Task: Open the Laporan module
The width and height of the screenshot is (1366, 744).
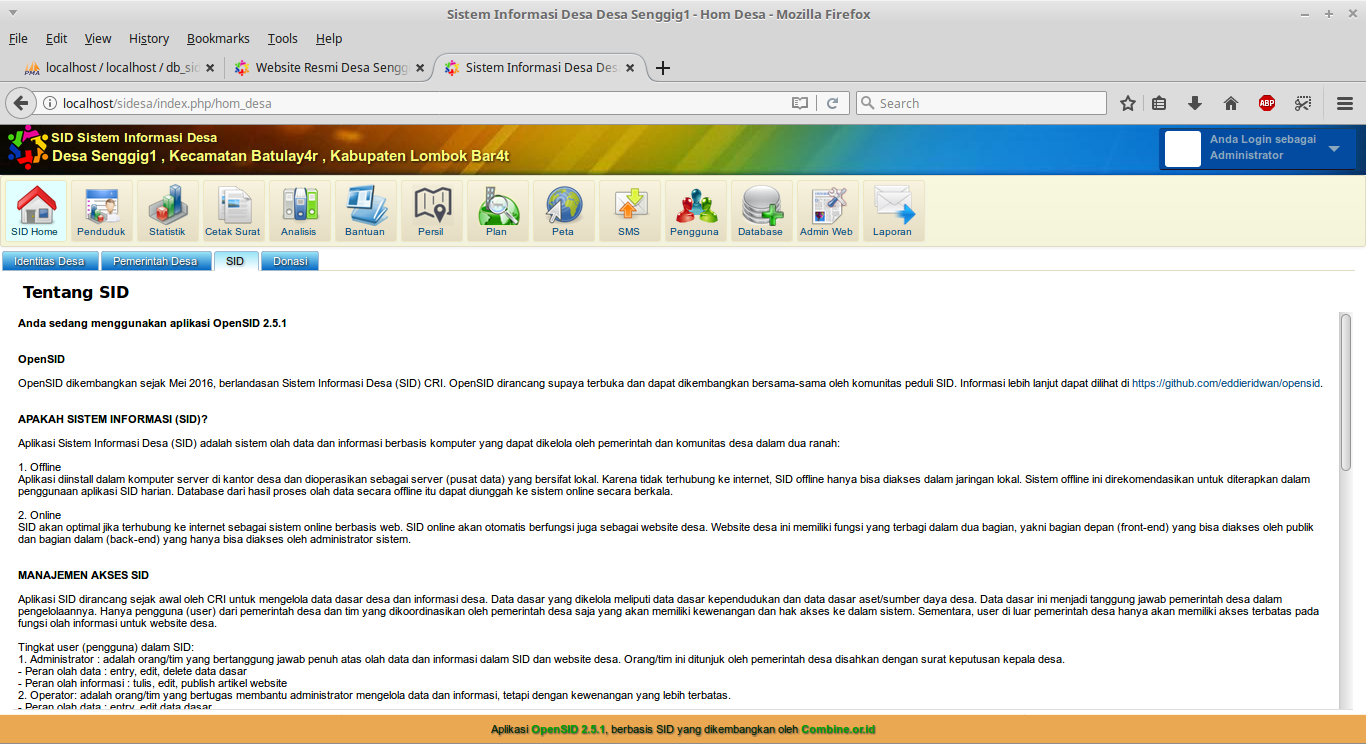Action: click(x=893, y=211)
